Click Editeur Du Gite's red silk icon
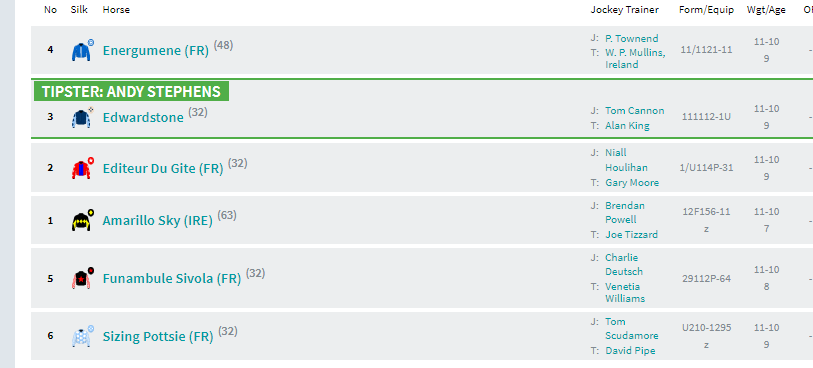The image size is (813, 368). (x=82, y=168)
